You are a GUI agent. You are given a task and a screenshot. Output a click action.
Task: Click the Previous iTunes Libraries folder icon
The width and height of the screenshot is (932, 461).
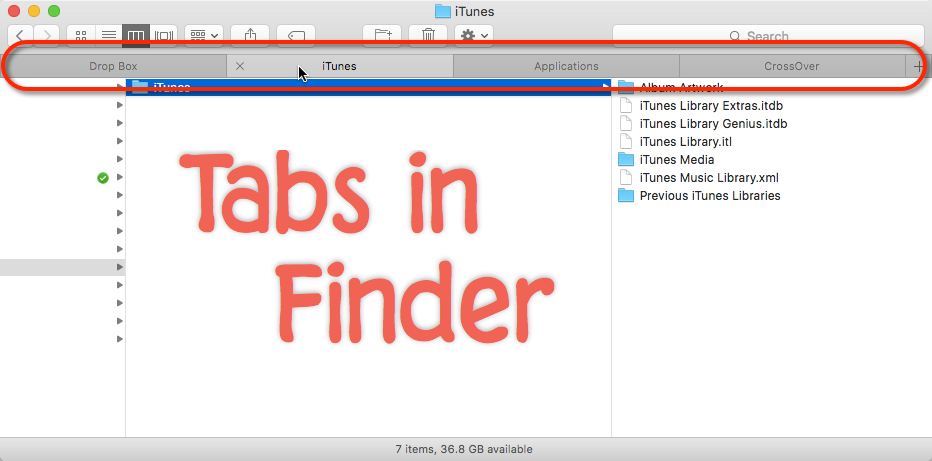tap(625, 195)
